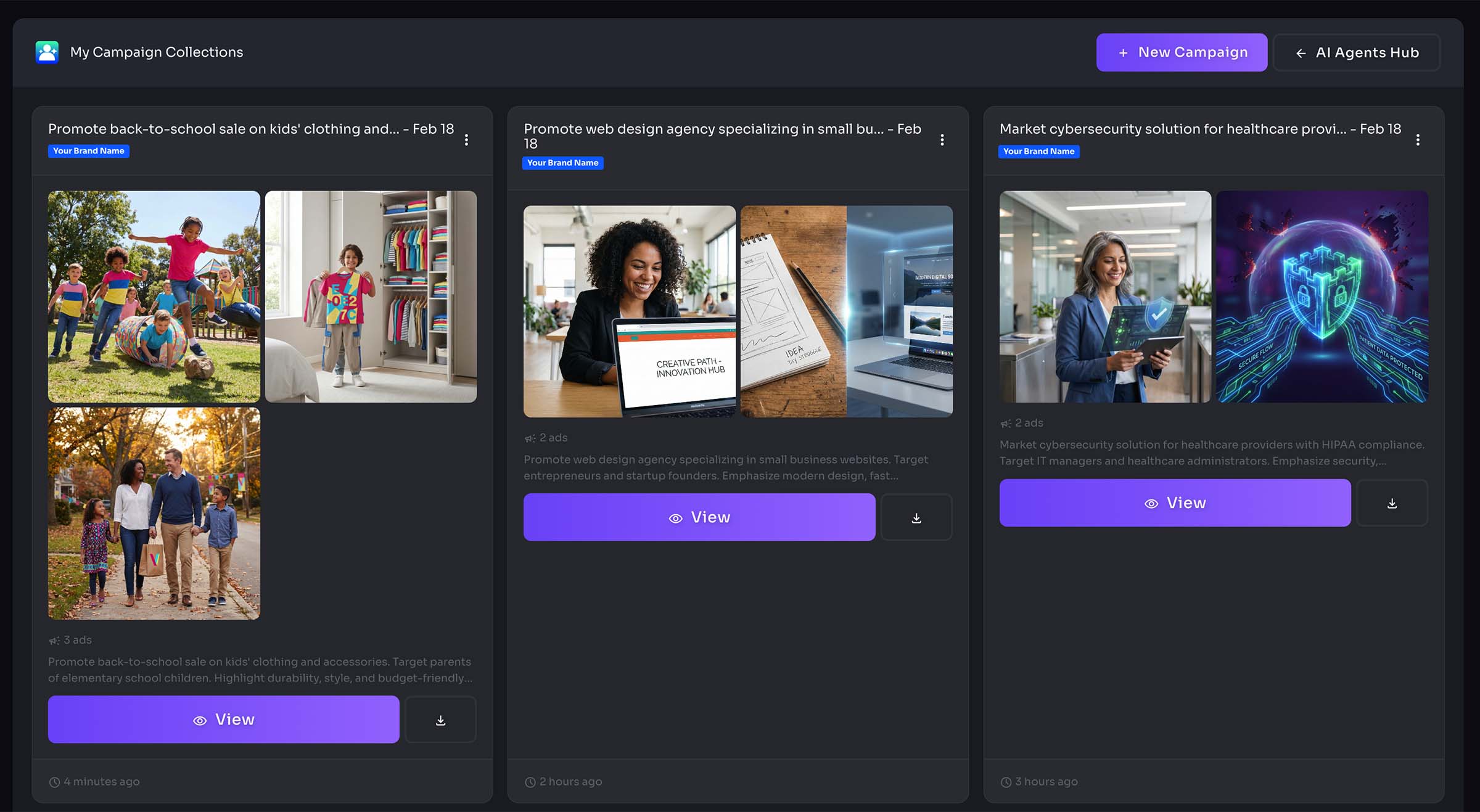Click the Your Brand Name tag on cybersecurity card
The width and height of the screenshot is (1480, 812).
click(x=1038, y=151)
